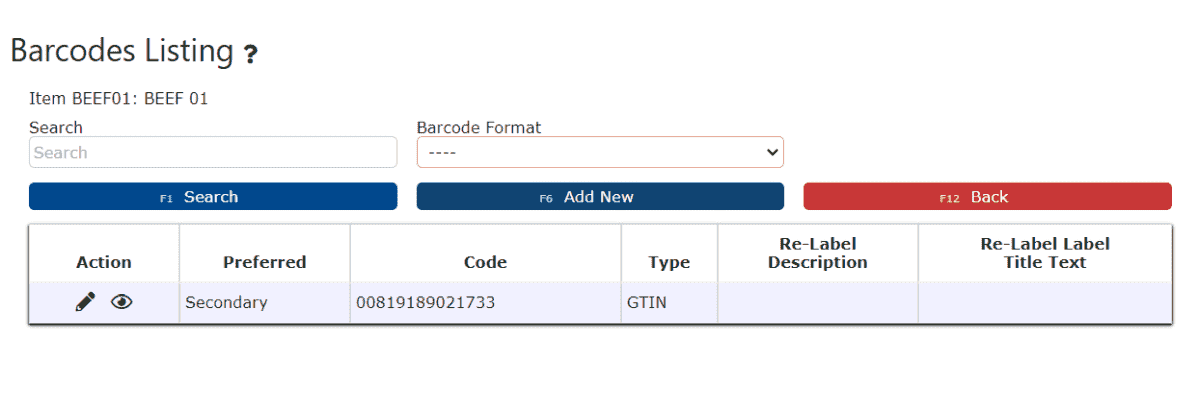This screenshot has width=1200, height=394.
Task: Open the Barcode Format dropdown
Action: click(600, 152)
